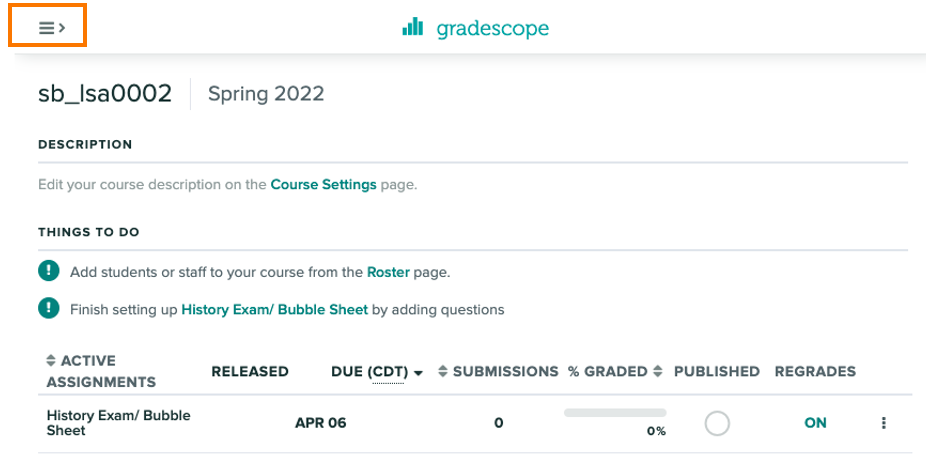The width and height of the screenshot is (926, 465).
Task: Select the History Exam/ Bubble Sheet assignment row
Action: tap(475, 423)
